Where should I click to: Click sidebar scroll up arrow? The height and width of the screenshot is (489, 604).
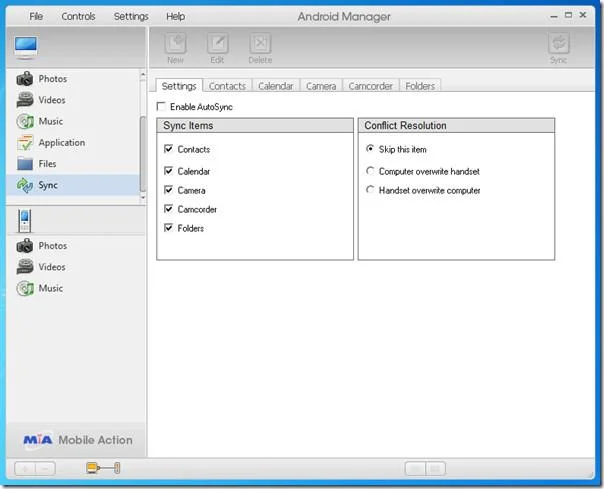[x=143, y=74]
